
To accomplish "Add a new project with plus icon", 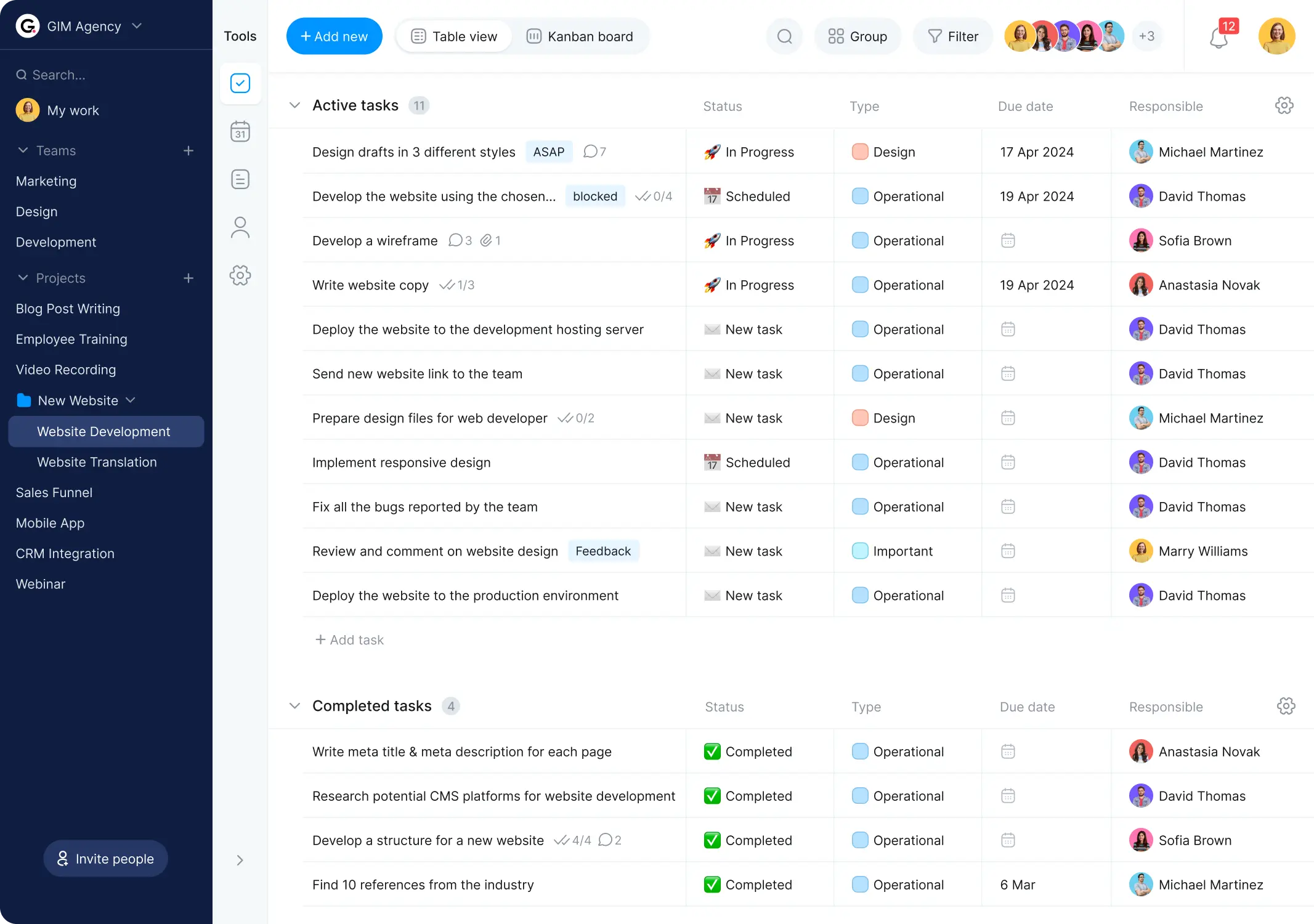I will pos(189,278).
